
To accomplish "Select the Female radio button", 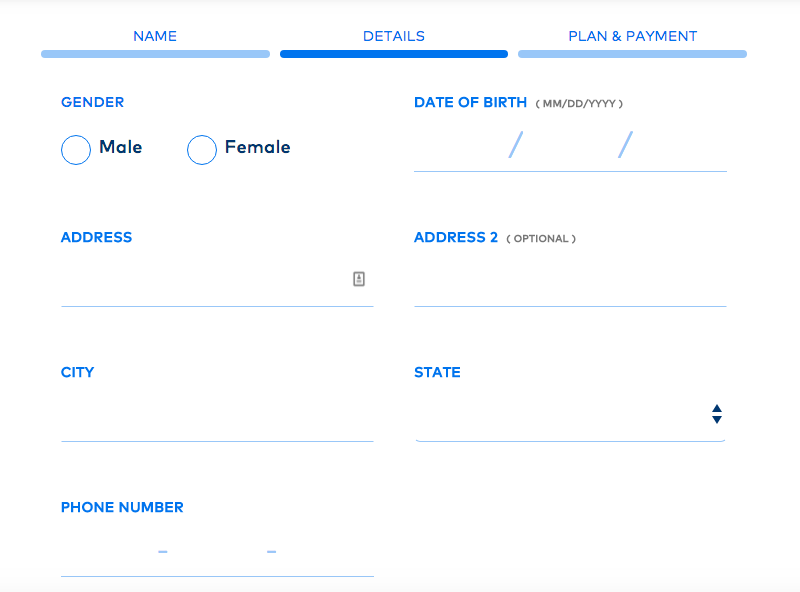I will coord(202,150).
